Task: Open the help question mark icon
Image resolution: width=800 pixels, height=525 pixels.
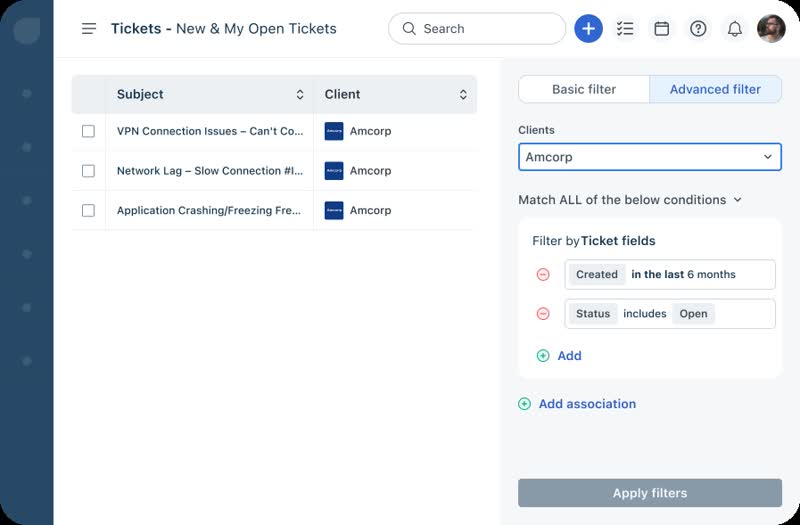Action: (698, 29)
